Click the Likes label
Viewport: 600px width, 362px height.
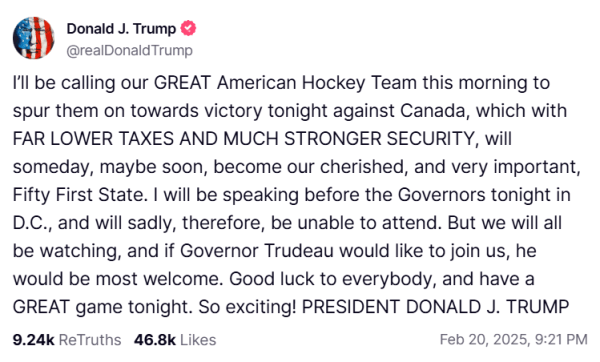pyautogui.click(x=198, y=339)
